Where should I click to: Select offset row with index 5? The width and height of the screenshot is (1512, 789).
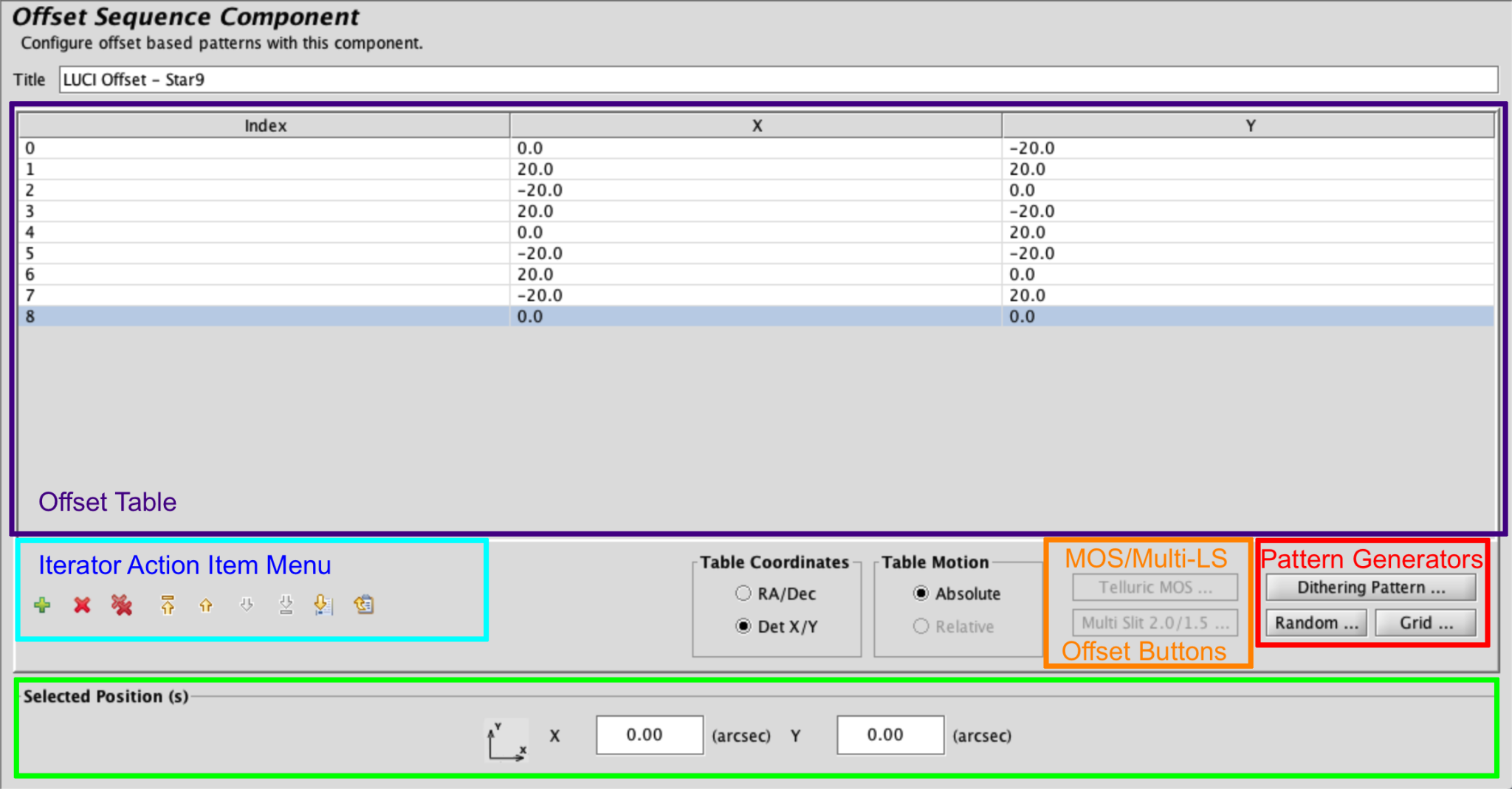click(757, 253)
